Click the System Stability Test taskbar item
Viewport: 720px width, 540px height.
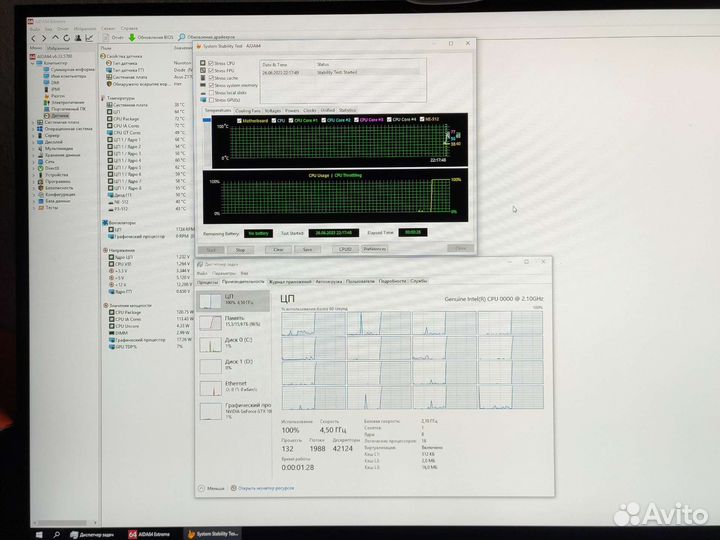(213, 534)
